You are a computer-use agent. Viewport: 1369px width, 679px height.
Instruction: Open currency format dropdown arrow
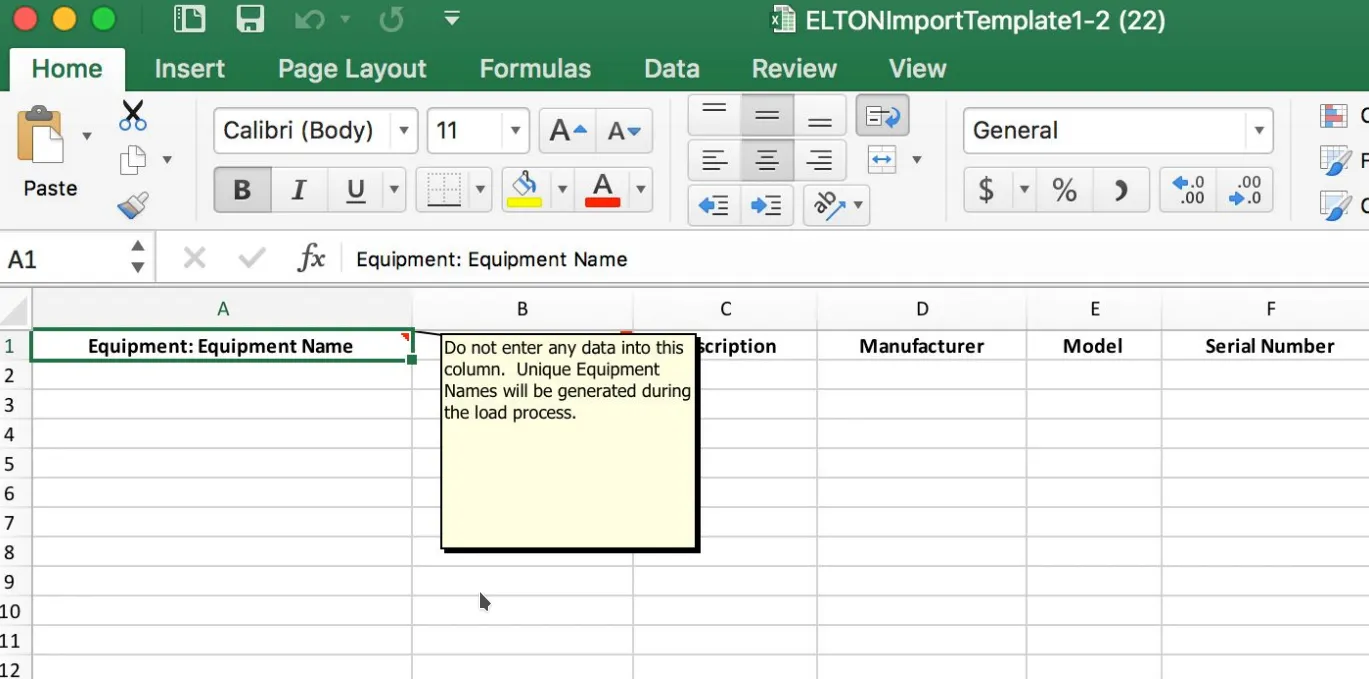(x=1024, y=190)
